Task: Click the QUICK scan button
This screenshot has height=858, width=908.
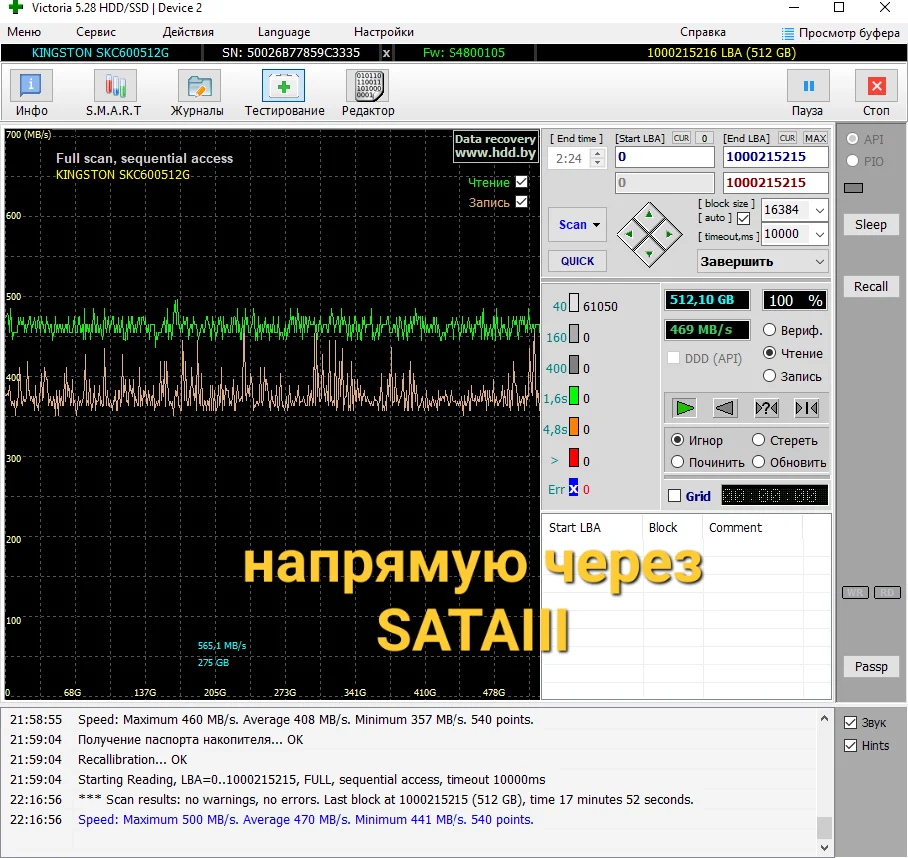Action: point(578,261)
